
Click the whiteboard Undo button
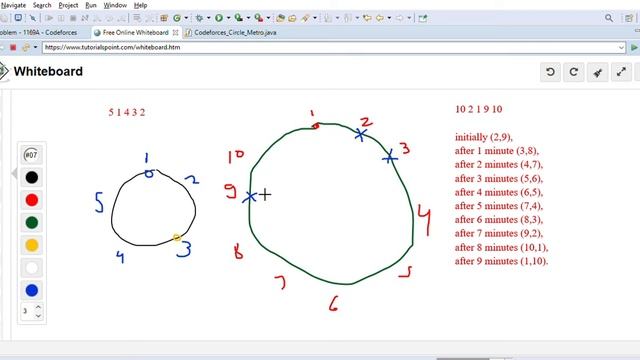pyautogui.click(x=550, y=72)
